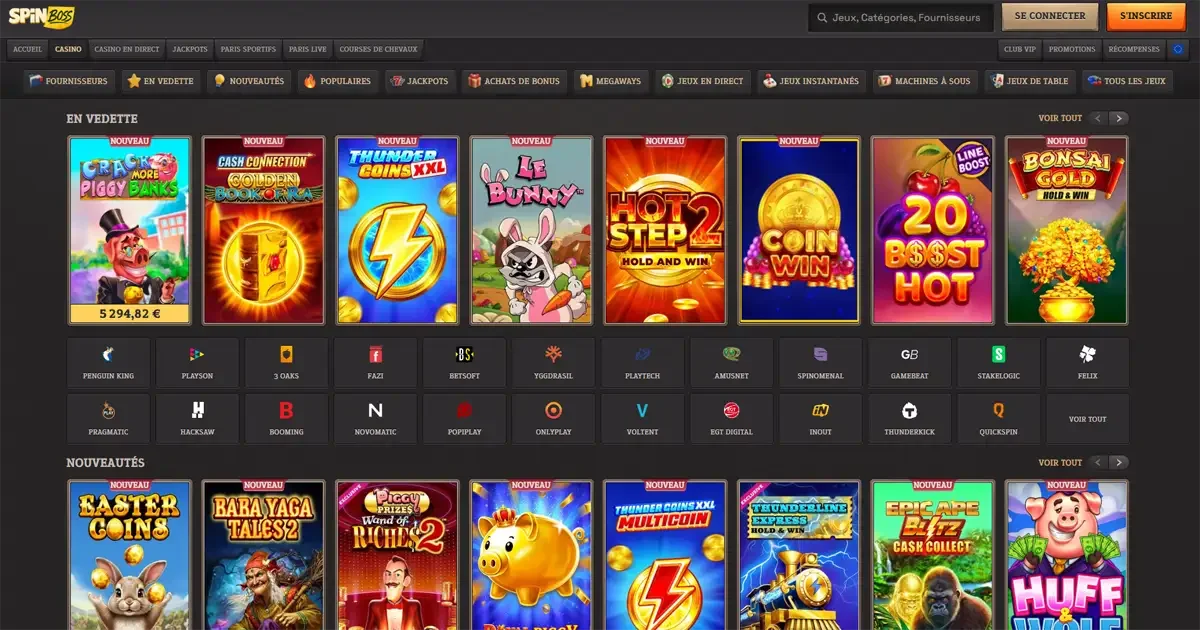1200x630 pixels.
Task: Go to previous Nouveautés games
Action: (1098, 462)
